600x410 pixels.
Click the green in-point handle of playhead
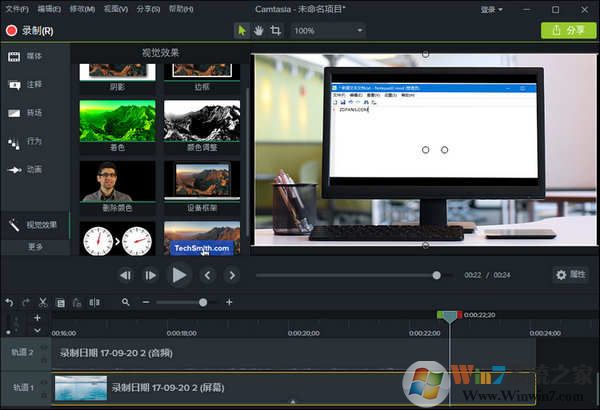tap(440, 315)
